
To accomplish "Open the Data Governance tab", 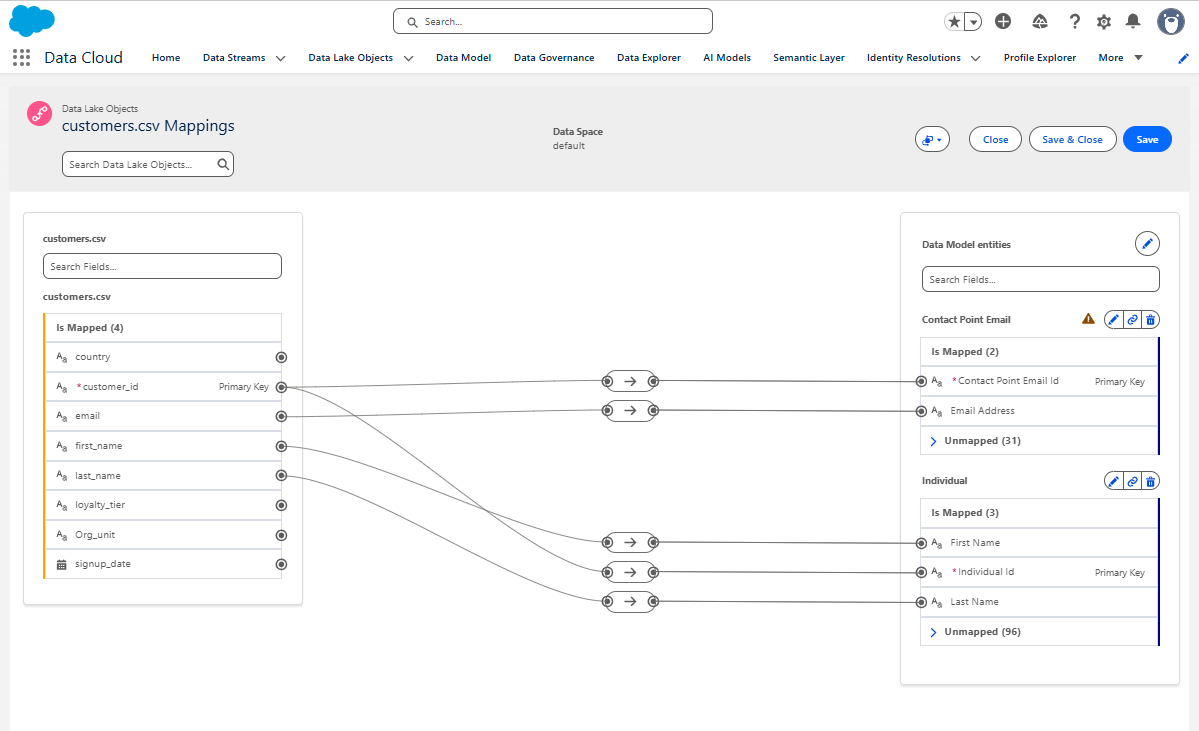I will pyautogui.click(x=554, y=57).
